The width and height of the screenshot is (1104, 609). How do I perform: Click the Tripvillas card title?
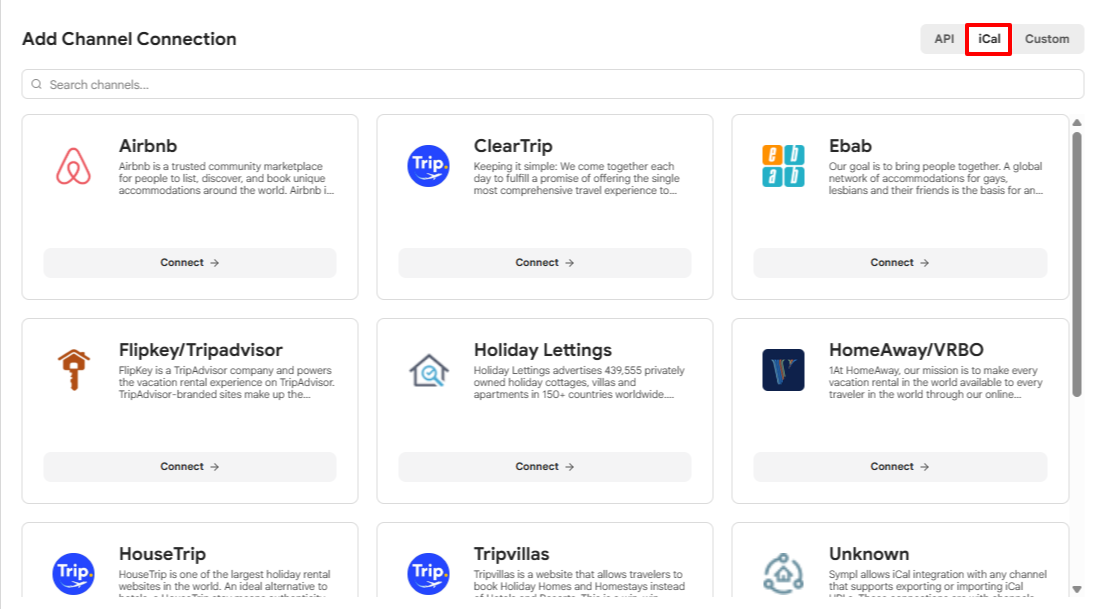(x=511, y=554)
